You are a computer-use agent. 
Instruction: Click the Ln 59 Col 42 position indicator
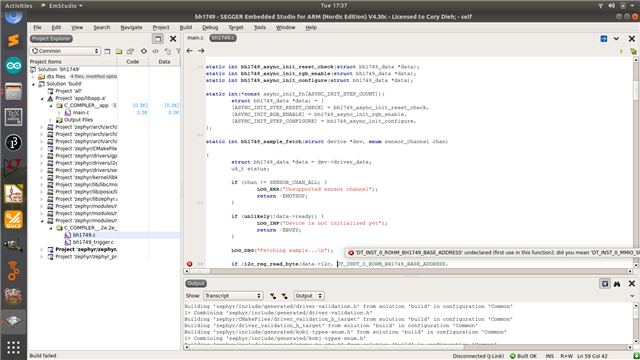(x=592, y=356)
